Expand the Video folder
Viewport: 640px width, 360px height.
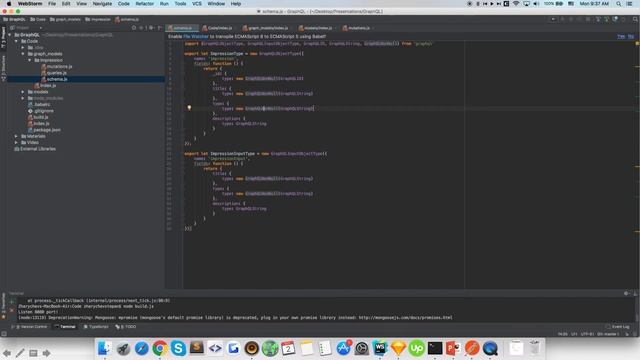coord(16,142)
